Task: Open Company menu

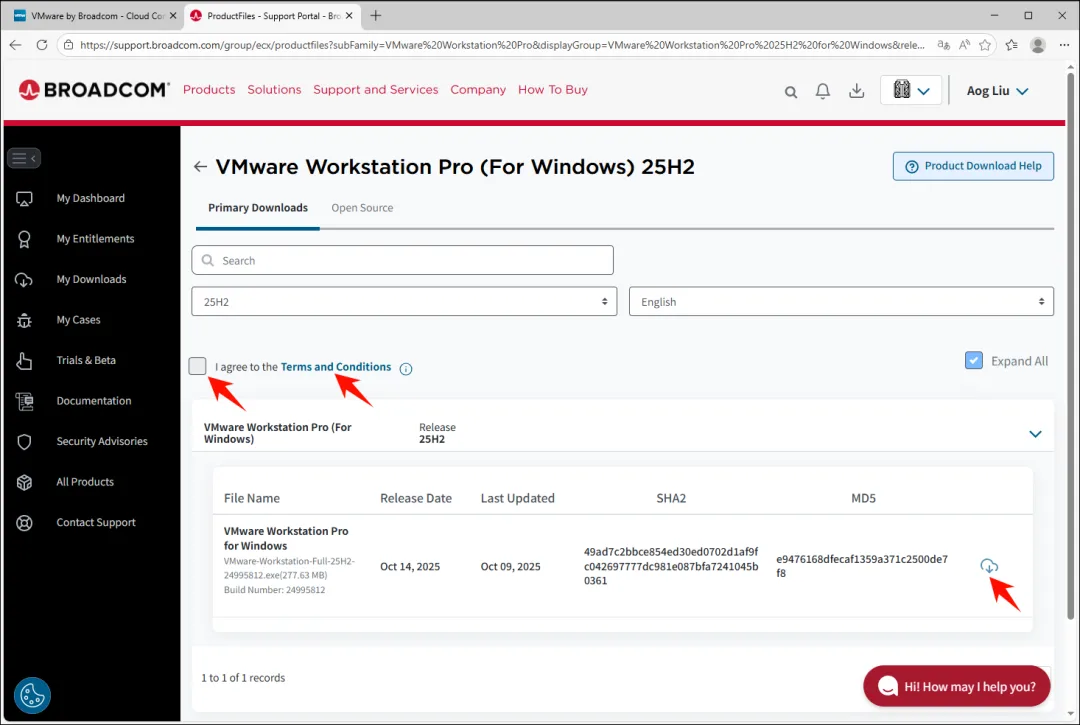Action: click(x=478, y=90)
